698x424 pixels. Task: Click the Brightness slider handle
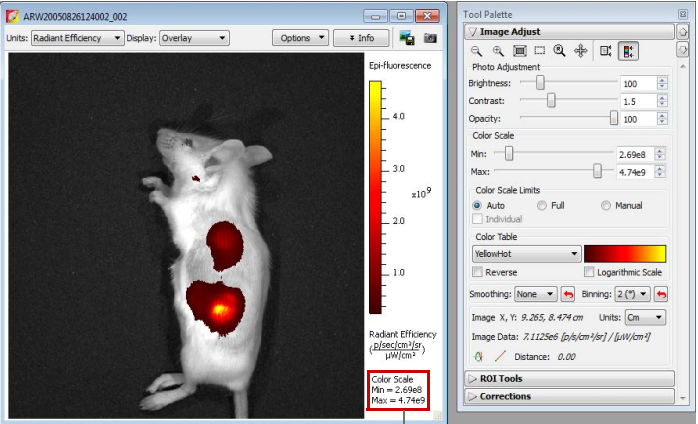point(540,83)
